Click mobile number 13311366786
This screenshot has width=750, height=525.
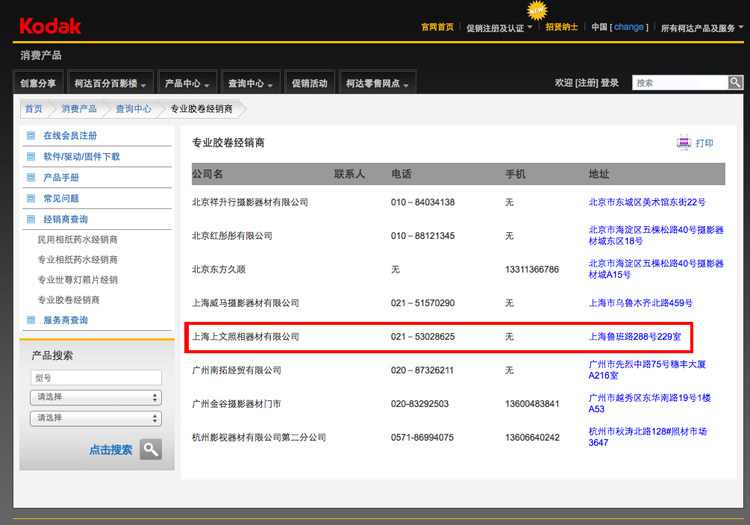[x=532, y=269]
